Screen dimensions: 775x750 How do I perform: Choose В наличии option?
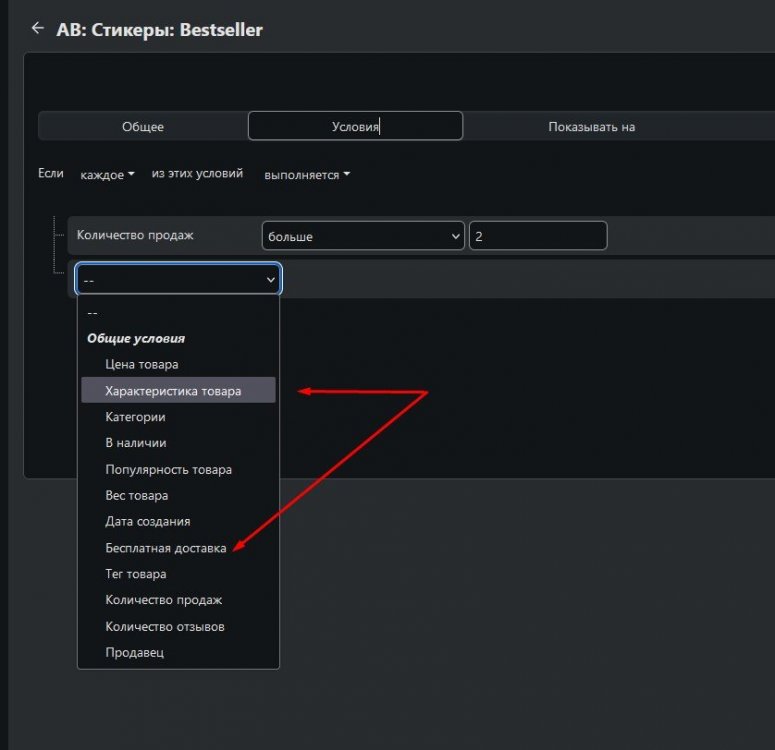[178, 443]
